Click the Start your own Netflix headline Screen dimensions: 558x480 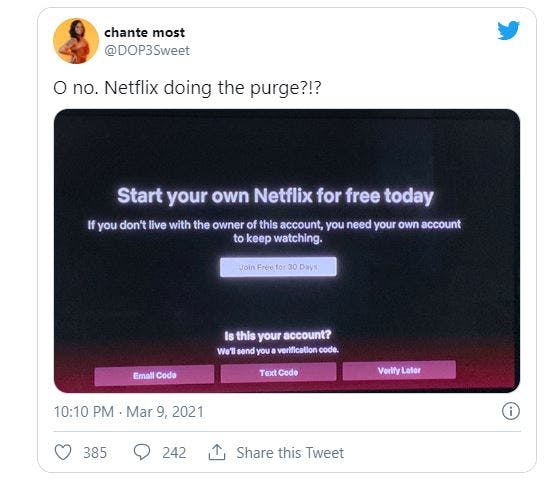[x=275, y=196]
